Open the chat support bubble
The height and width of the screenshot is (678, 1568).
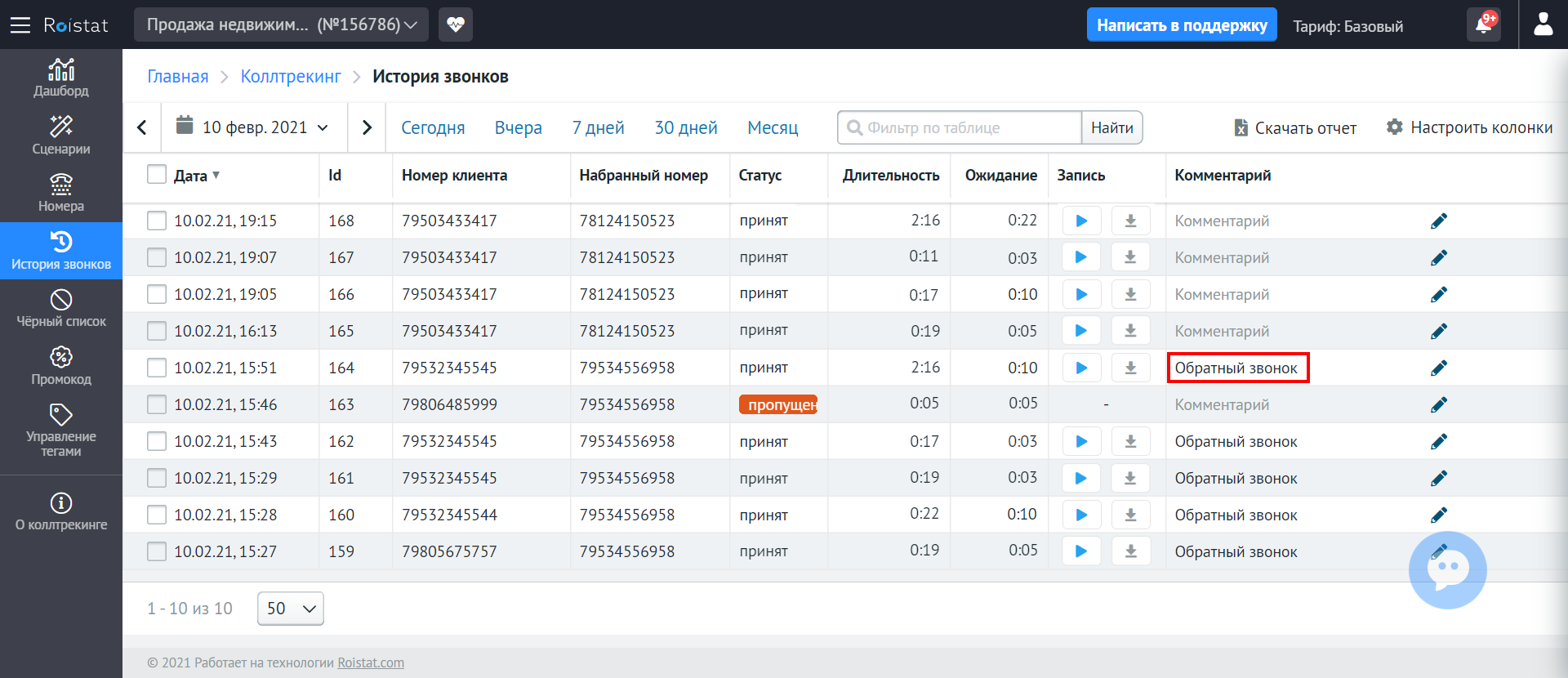pos(1447,570)
